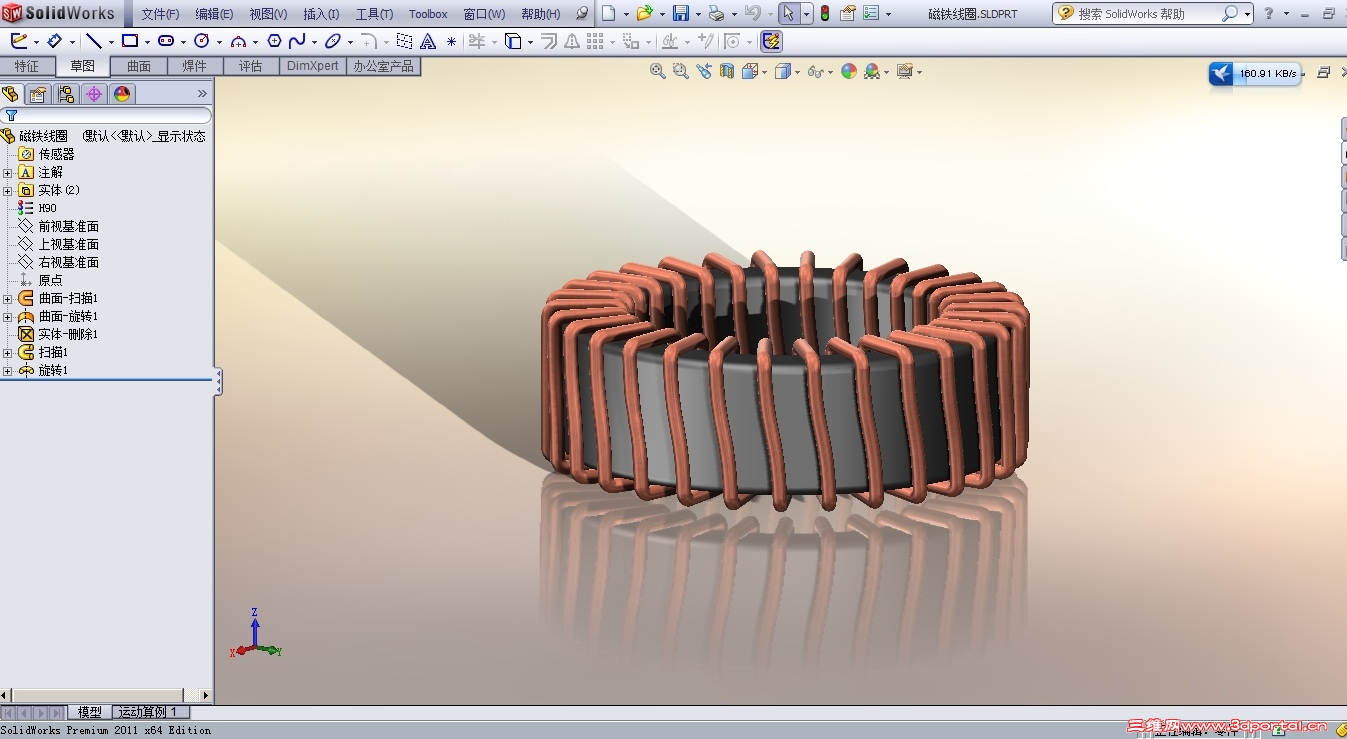Screen dimensions: 1347x739
Task: Open the View Settings dropdown arrow
Action: pos(919,72)
